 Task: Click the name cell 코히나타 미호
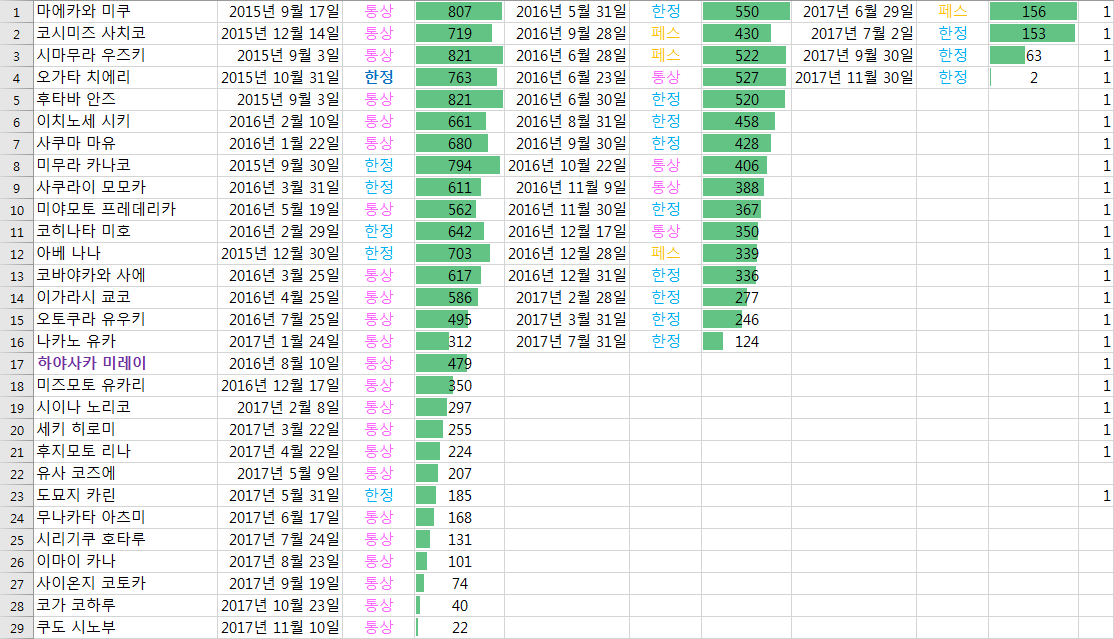click(x=125, y=232)
